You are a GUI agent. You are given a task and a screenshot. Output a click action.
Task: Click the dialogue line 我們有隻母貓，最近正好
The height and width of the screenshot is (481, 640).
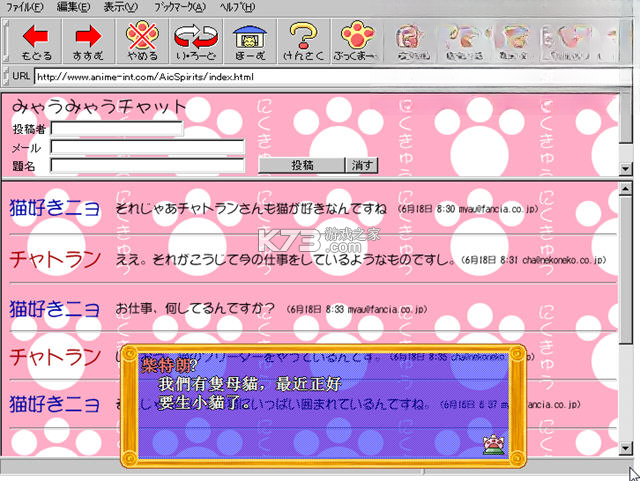click(250, 384)
